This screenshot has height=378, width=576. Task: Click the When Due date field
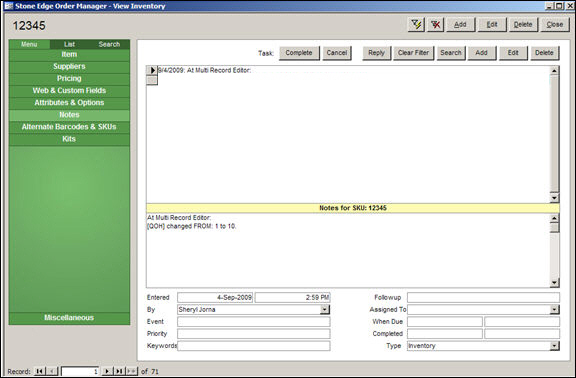point(445,322)
